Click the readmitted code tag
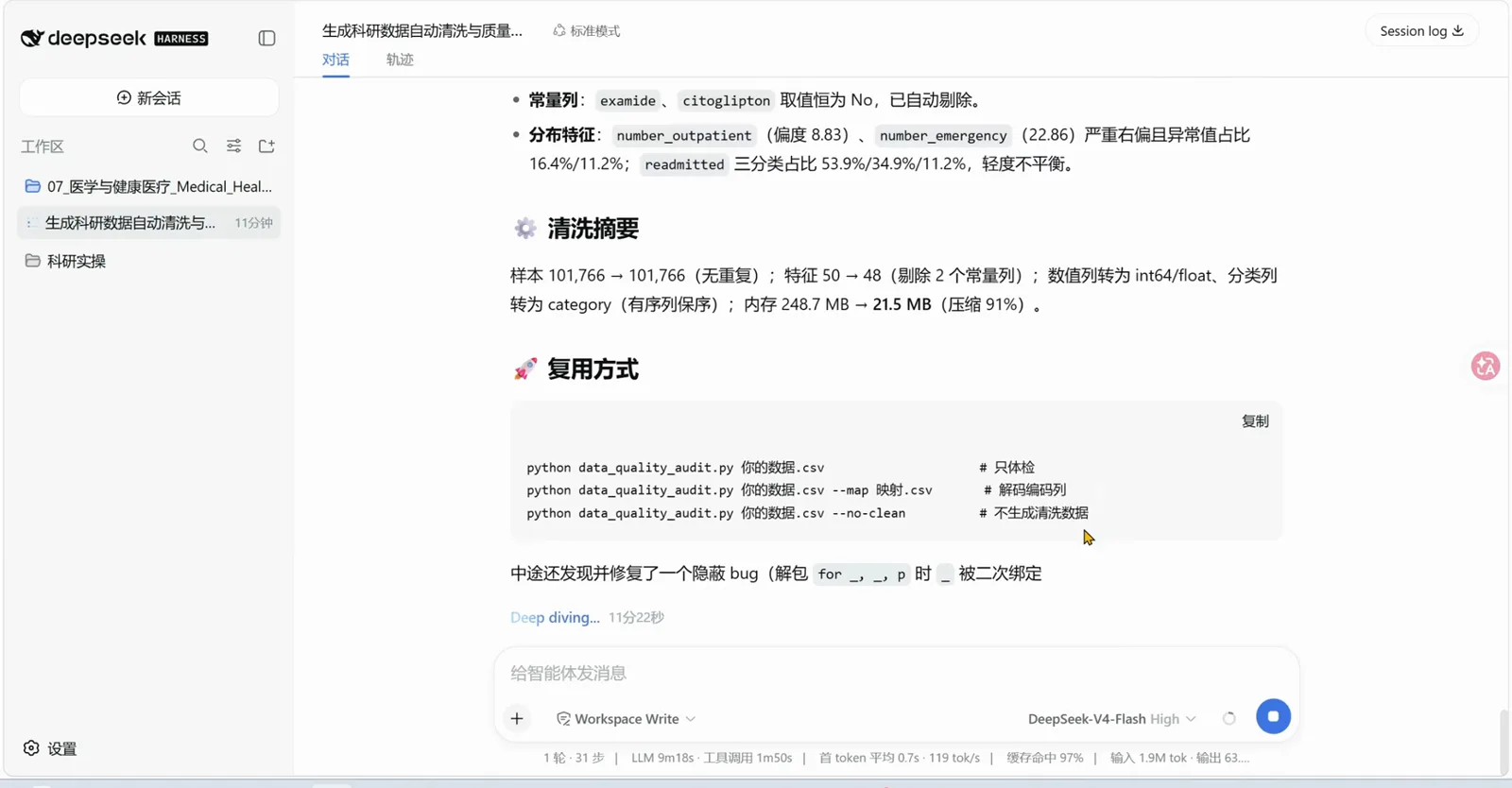 coord(684,164)
